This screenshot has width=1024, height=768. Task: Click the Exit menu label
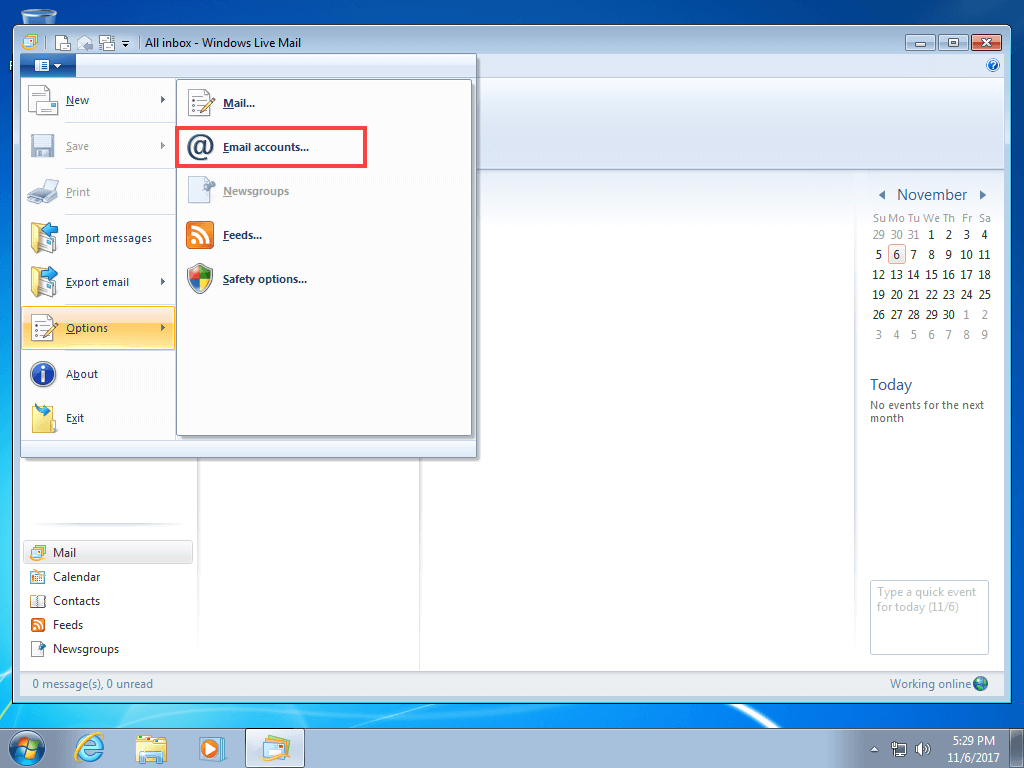pyautogui.click(x=74, y=418)
